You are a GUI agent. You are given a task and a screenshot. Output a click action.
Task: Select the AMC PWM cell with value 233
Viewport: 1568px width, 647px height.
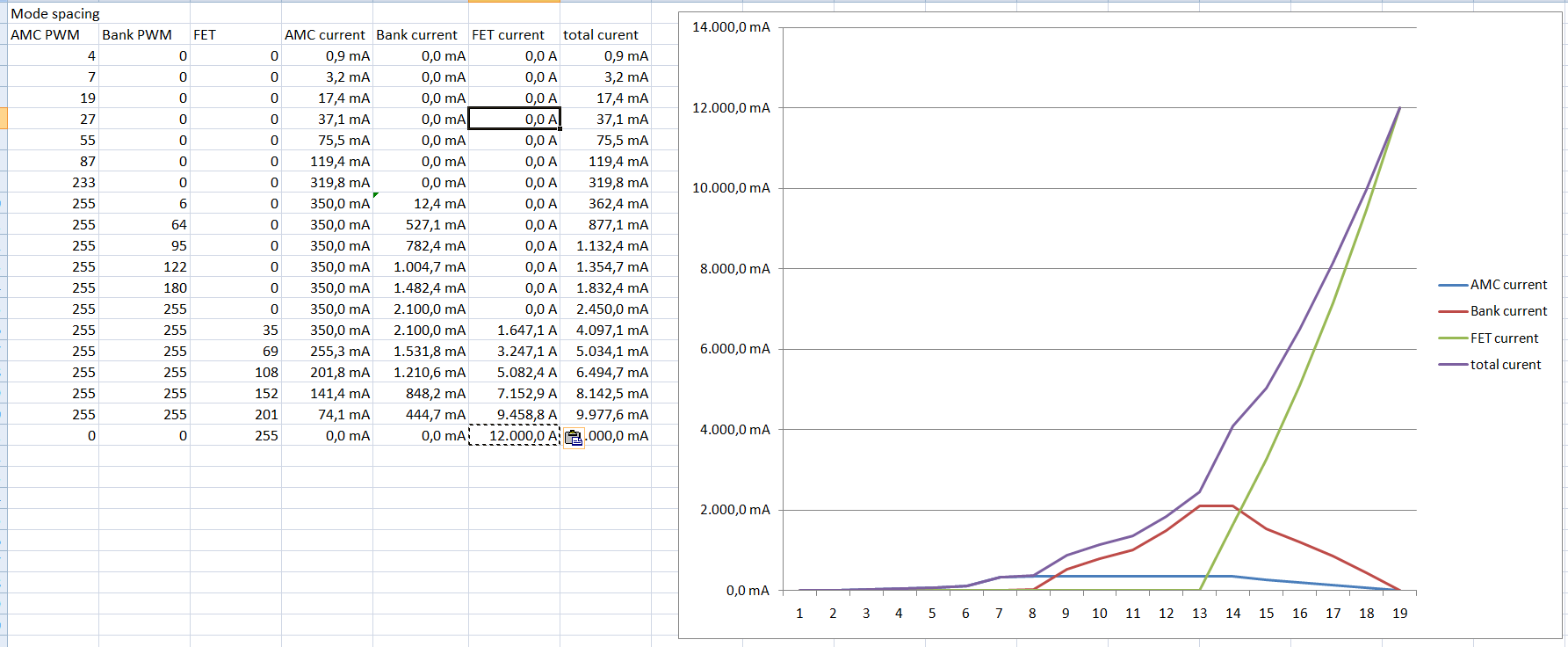(x=53, y=183)
